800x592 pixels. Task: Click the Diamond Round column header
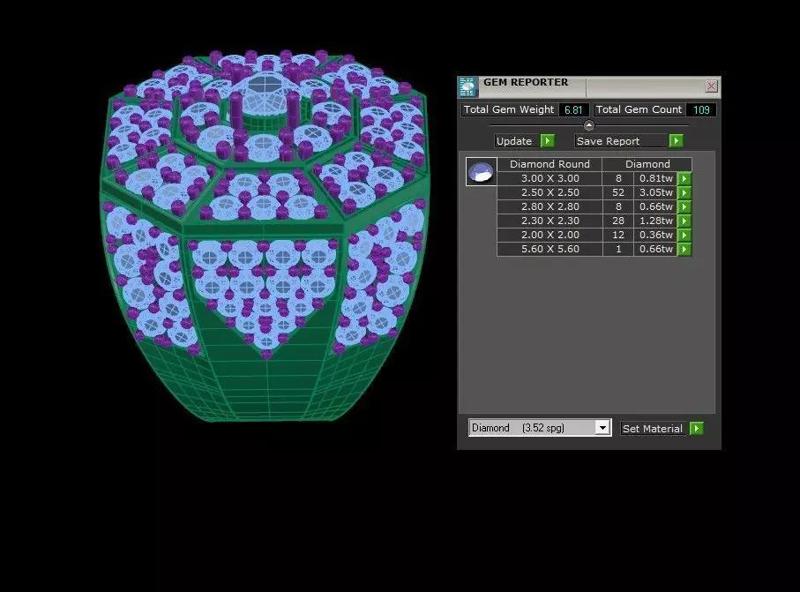coord(549,164)
